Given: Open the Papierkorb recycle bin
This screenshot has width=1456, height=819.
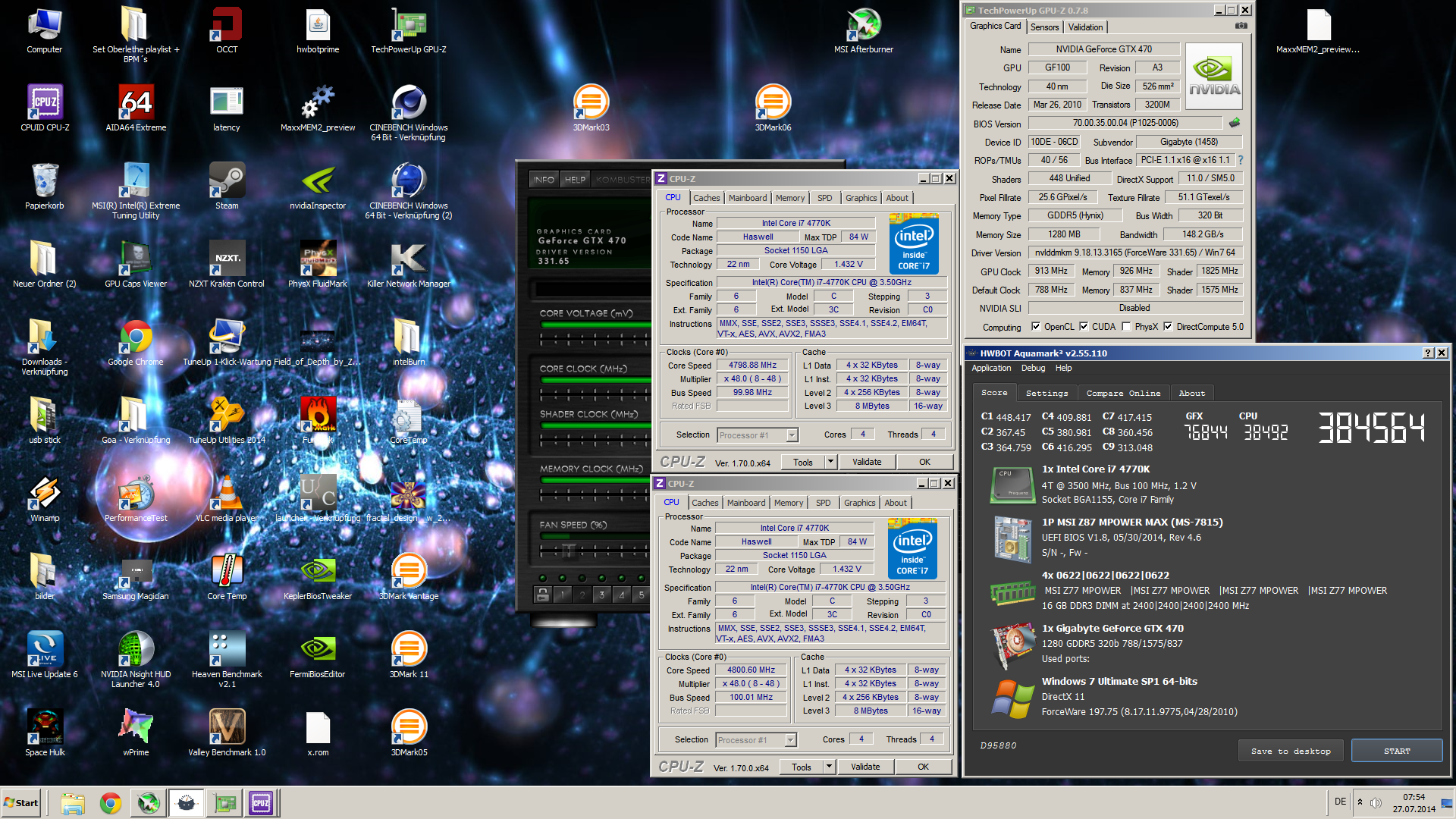Looking at the screenshot, I should (x=45, y=187).
